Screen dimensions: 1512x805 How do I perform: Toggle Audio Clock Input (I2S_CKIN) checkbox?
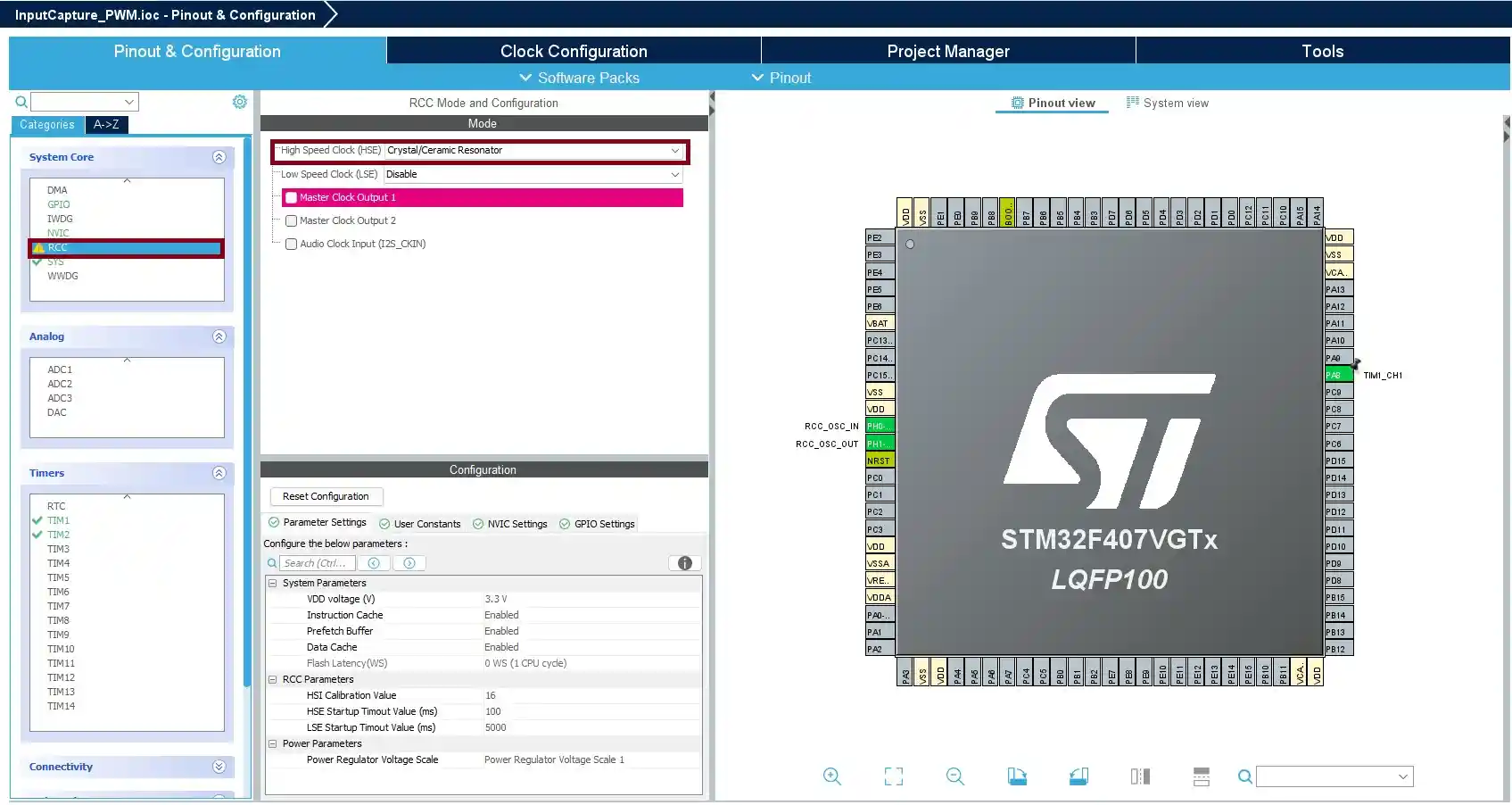tap(291, 244)
